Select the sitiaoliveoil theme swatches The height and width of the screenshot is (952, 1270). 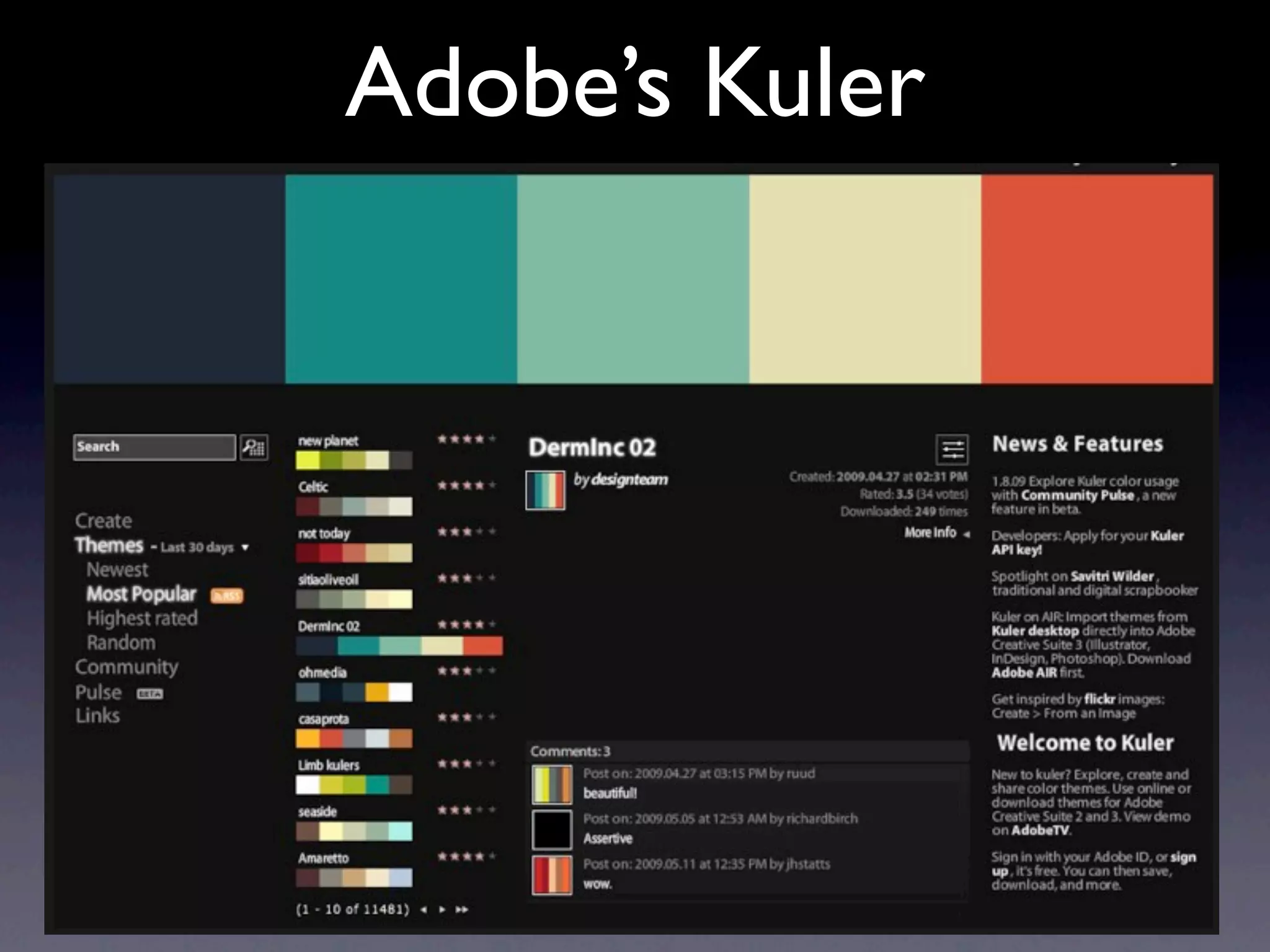(x=354, y=599)
